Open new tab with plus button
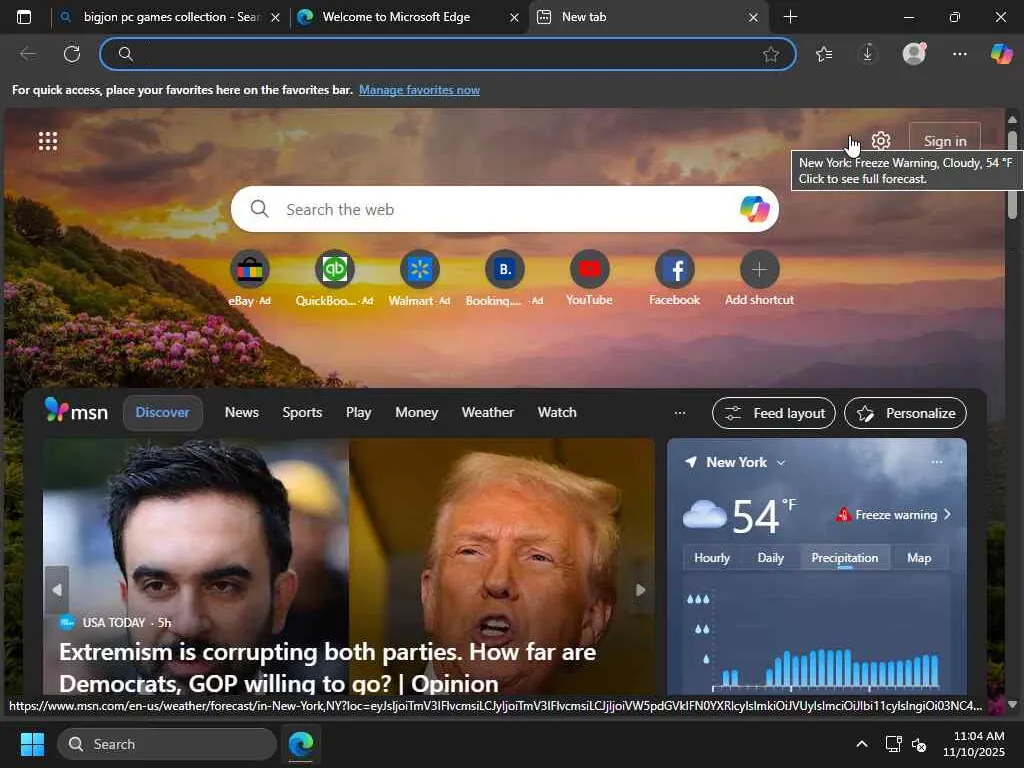 [790, 17]
